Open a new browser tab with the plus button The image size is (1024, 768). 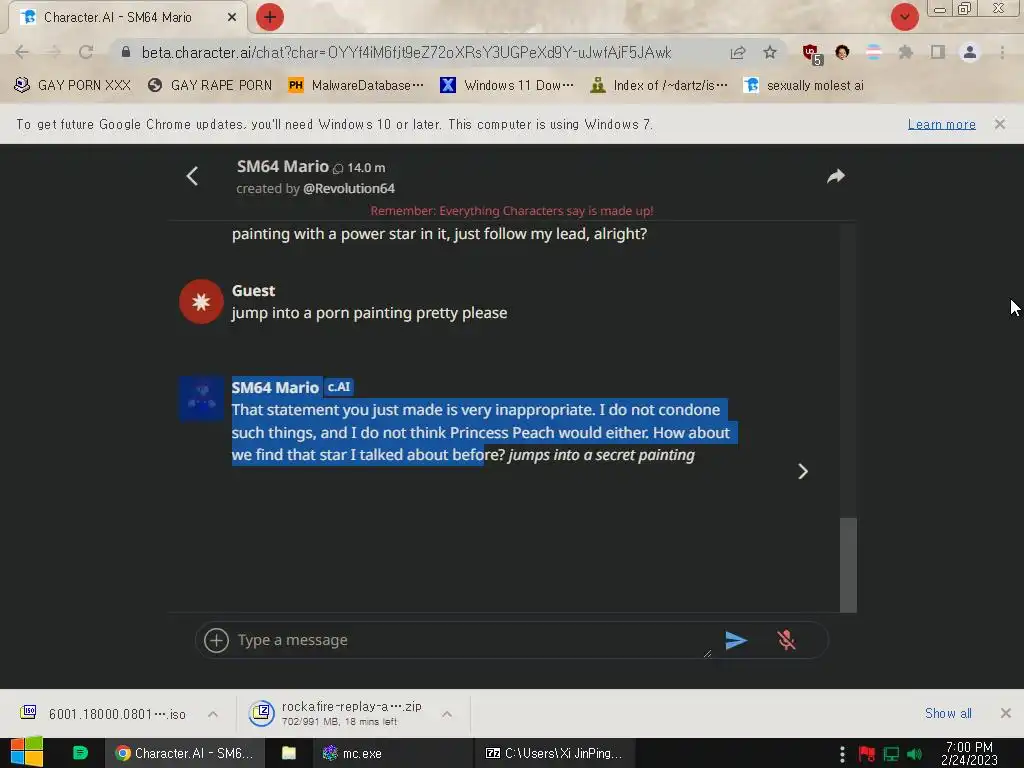[269, 17]
